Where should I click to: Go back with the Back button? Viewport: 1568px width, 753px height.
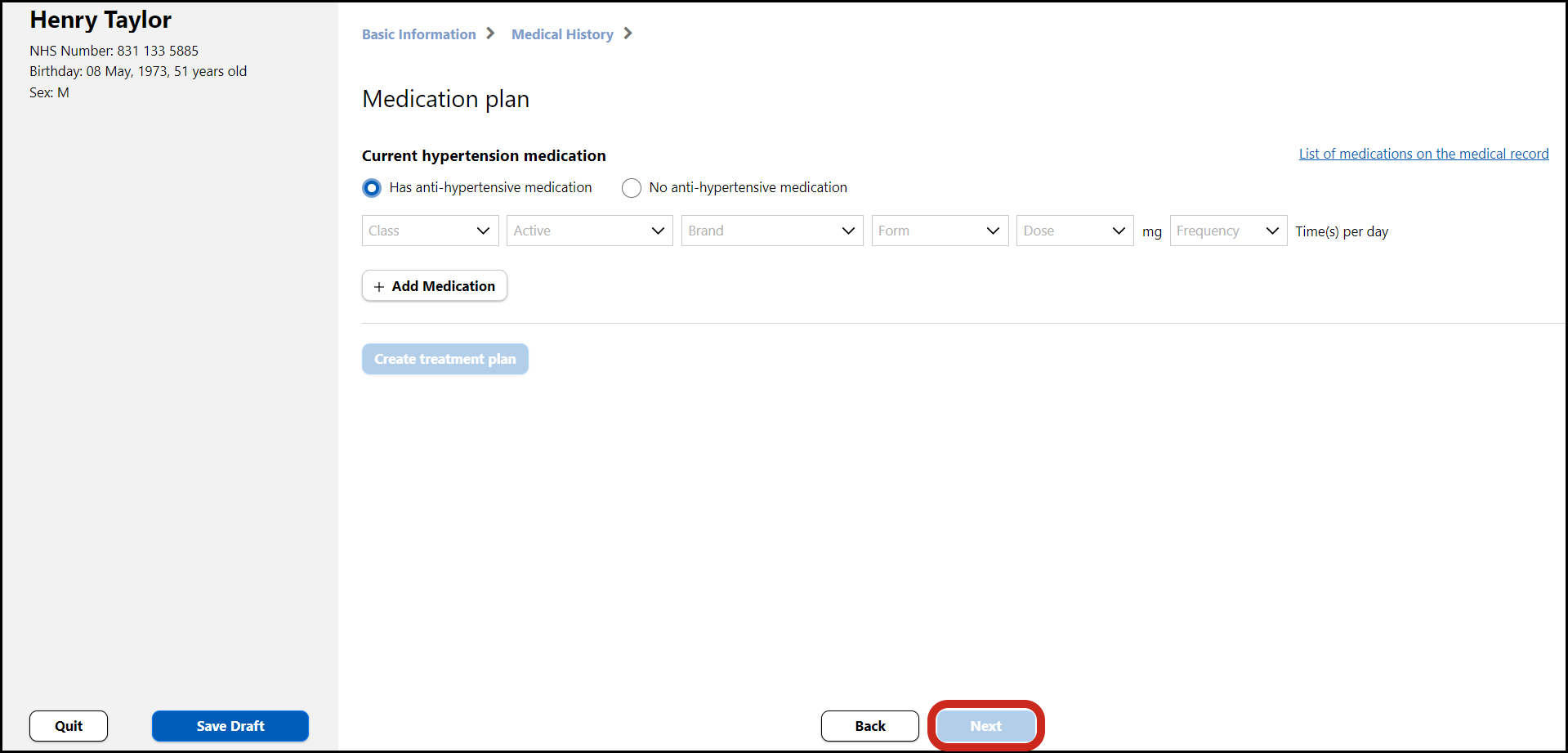click(x=869, y=726)
